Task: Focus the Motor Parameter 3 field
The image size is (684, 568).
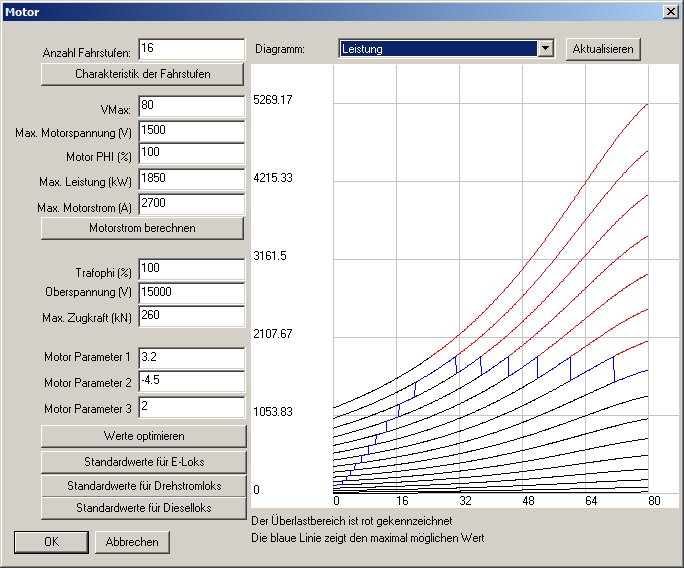Action: [192, 407]
